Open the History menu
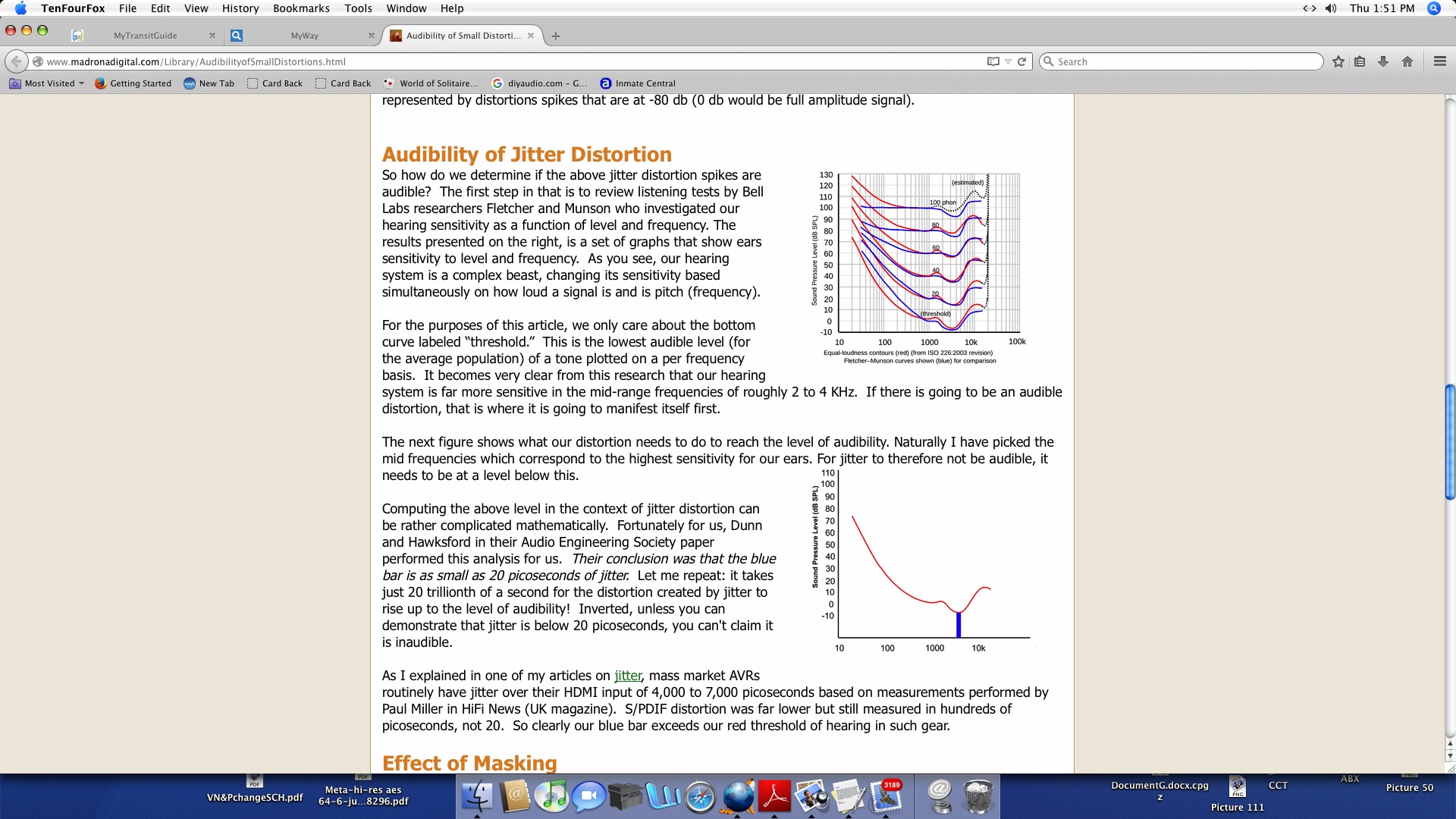Viewport: 1456px width, 819px height. pyautogui.click(x=240, y=8)
